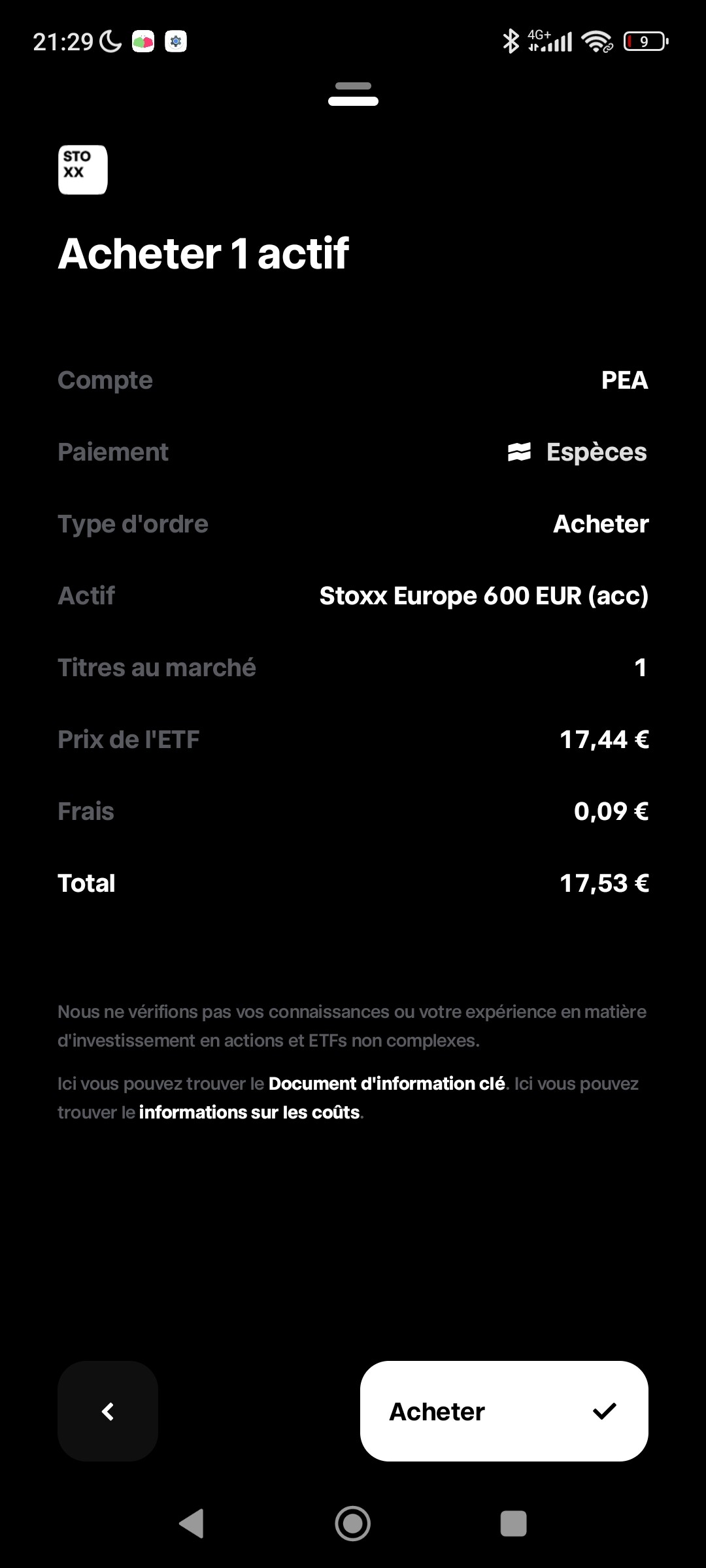The image size is (706, 1568).
Task: Tap the battery indicator in status bar
Action: pyautogui.click(x=645, y=42)
